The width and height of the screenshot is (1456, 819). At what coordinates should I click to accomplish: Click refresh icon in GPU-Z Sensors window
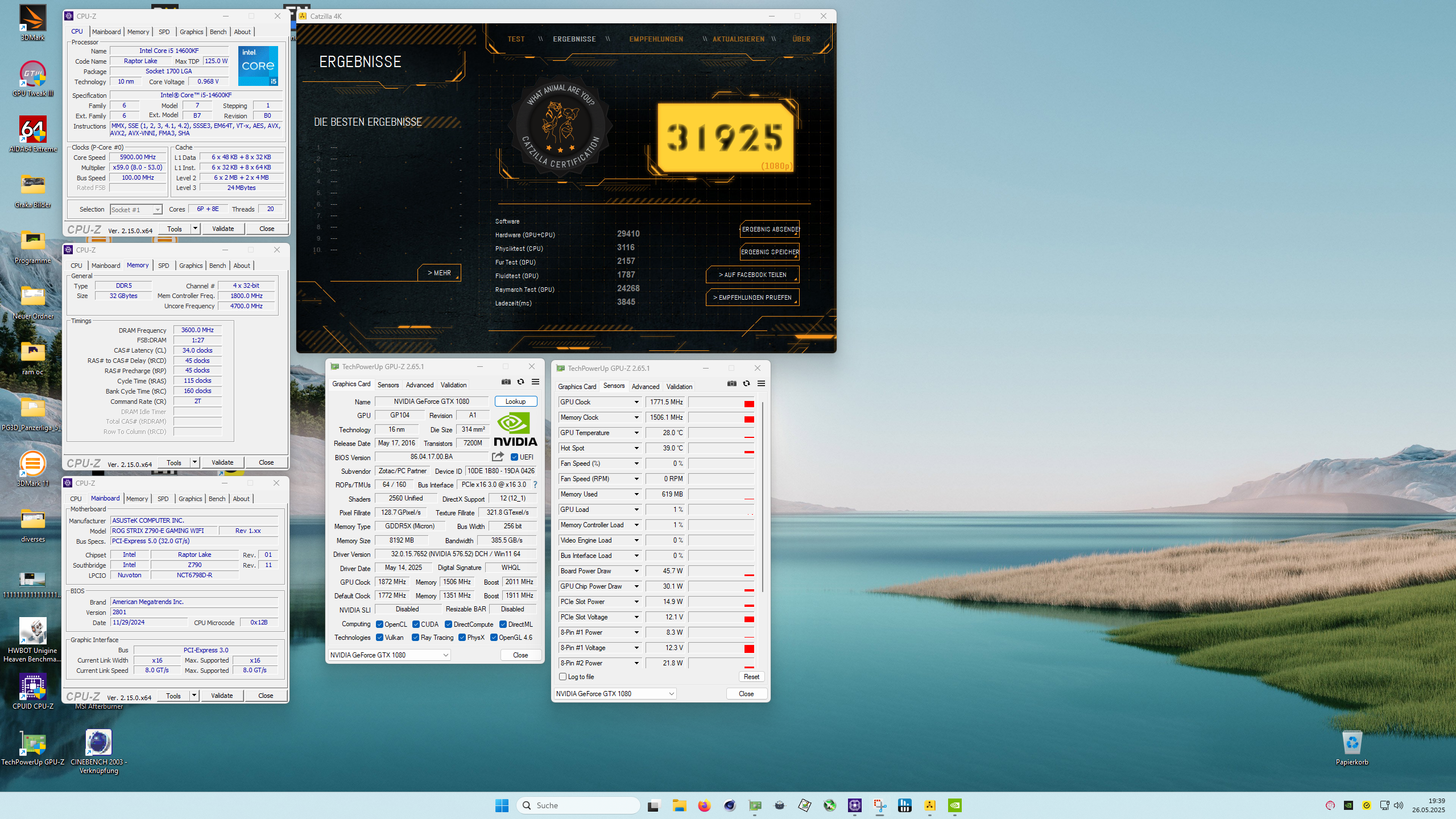[x=746, y=383]
